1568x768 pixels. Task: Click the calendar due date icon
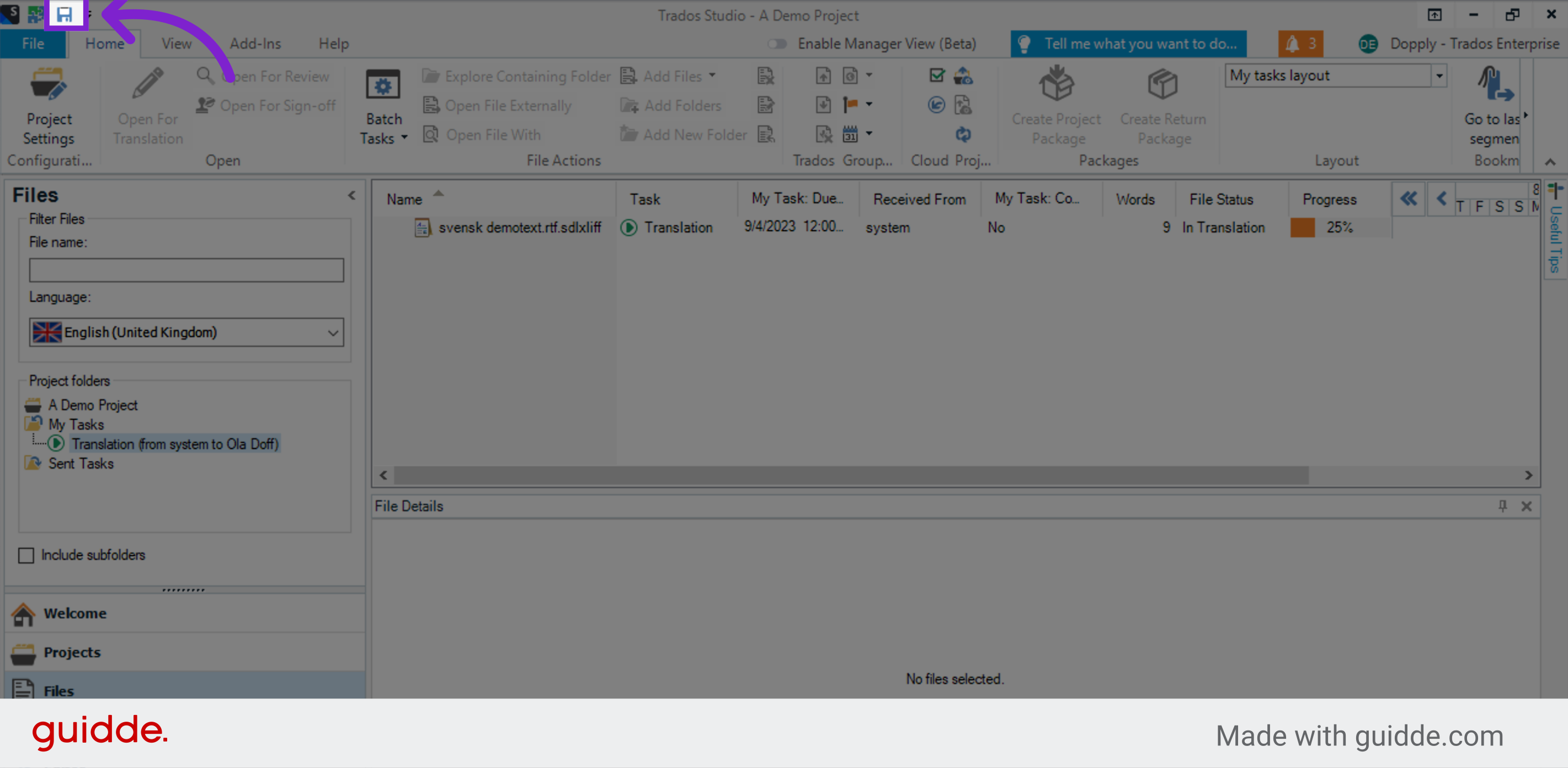tap(850, 134)
